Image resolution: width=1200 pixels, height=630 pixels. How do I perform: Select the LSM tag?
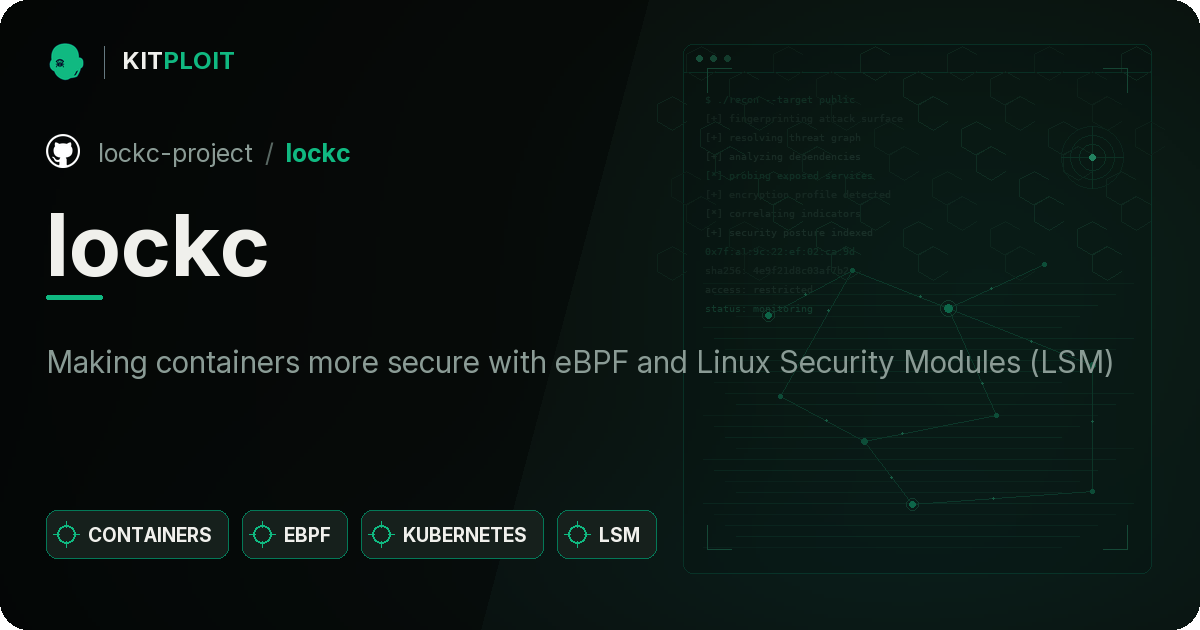click(x=607, y=535)
